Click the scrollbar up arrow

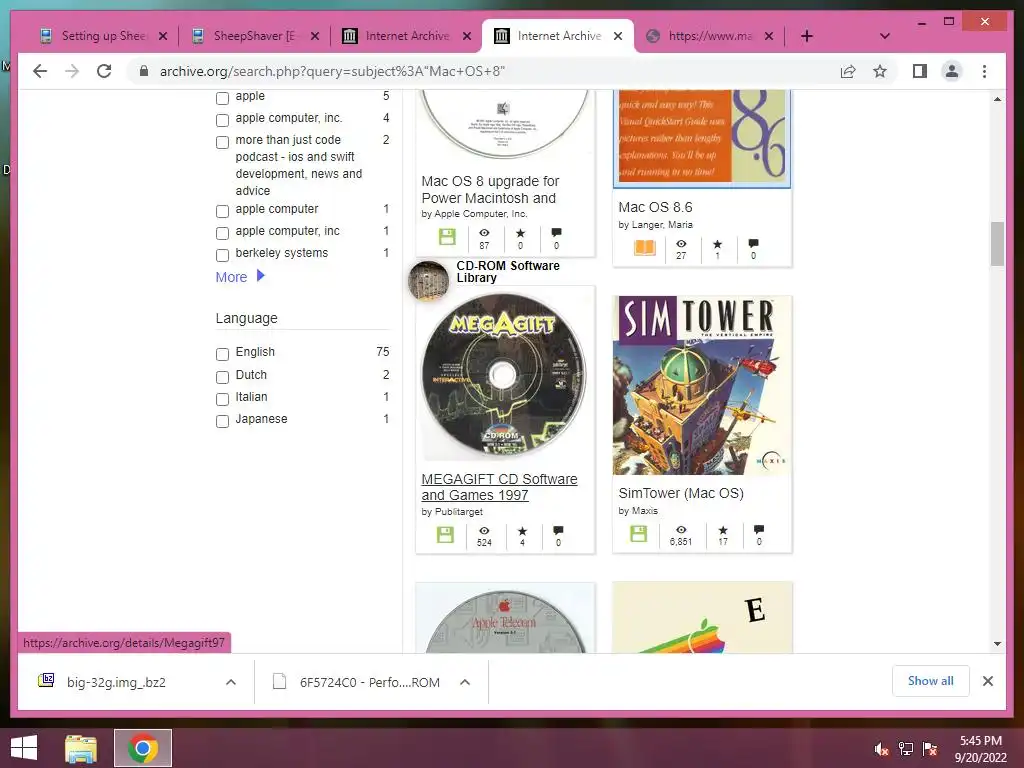click(997, 99)
